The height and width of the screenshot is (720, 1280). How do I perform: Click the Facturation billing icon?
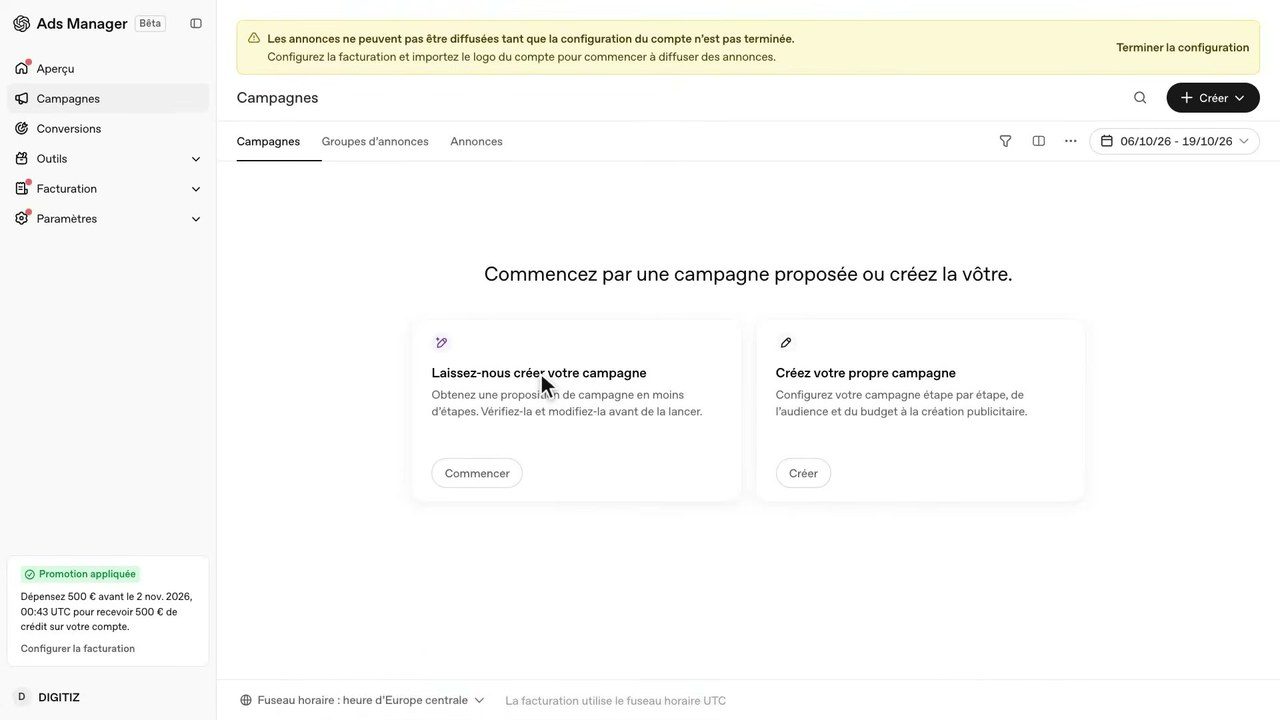(21, 188)
